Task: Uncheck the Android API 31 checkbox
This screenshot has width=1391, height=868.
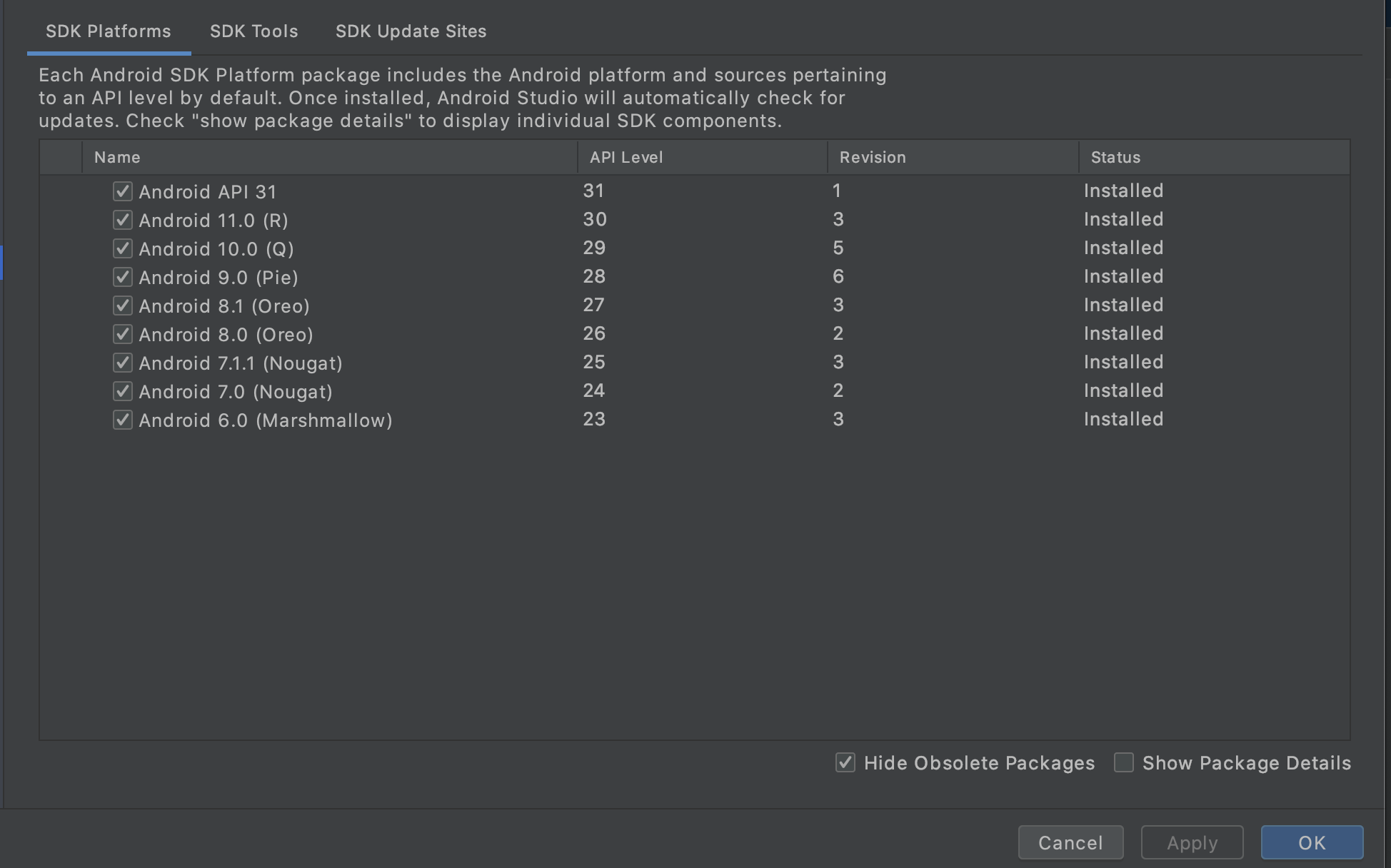Action: 123,191
